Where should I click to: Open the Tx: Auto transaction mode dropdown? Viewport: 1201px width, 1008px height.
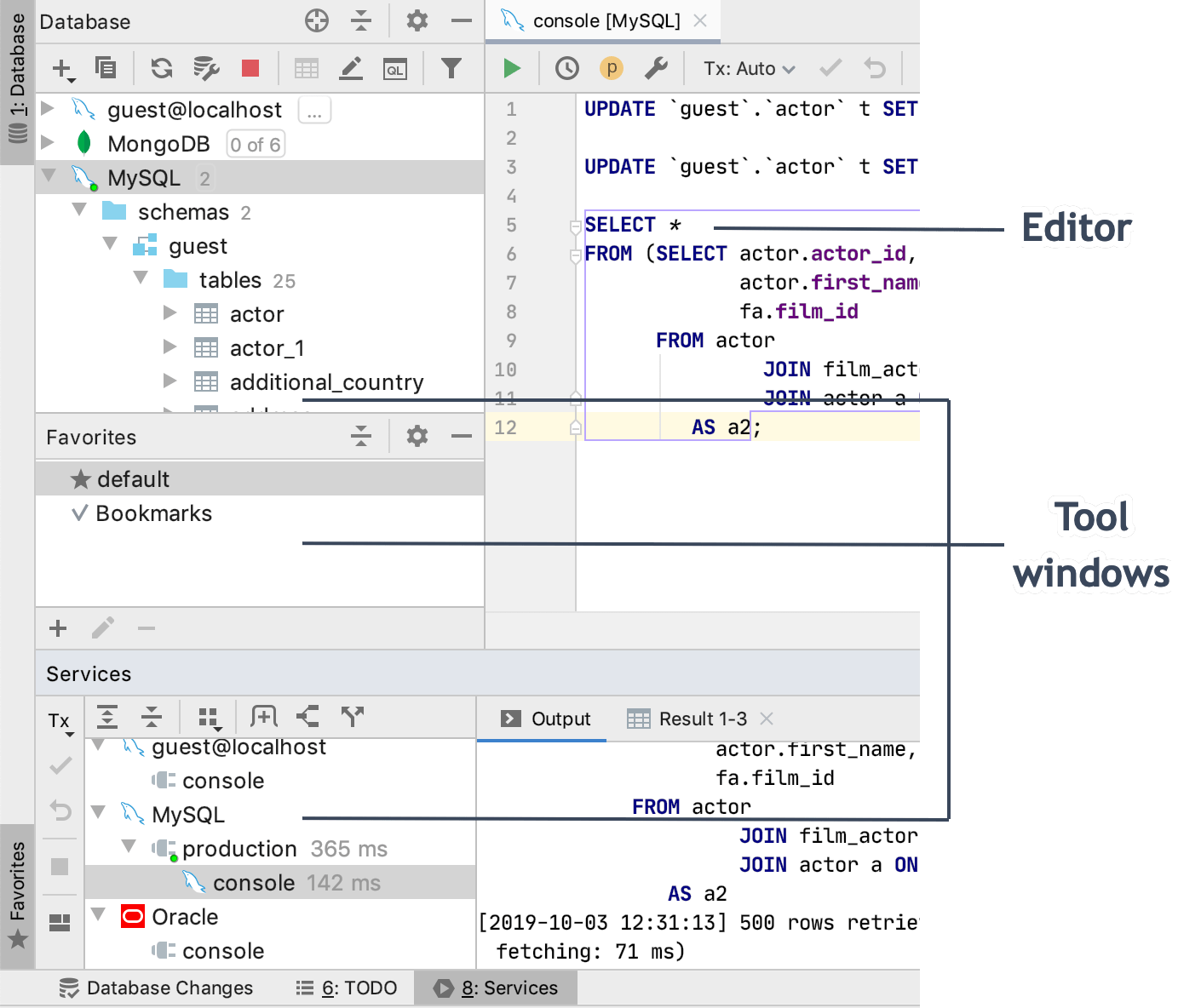pos(749,69)
